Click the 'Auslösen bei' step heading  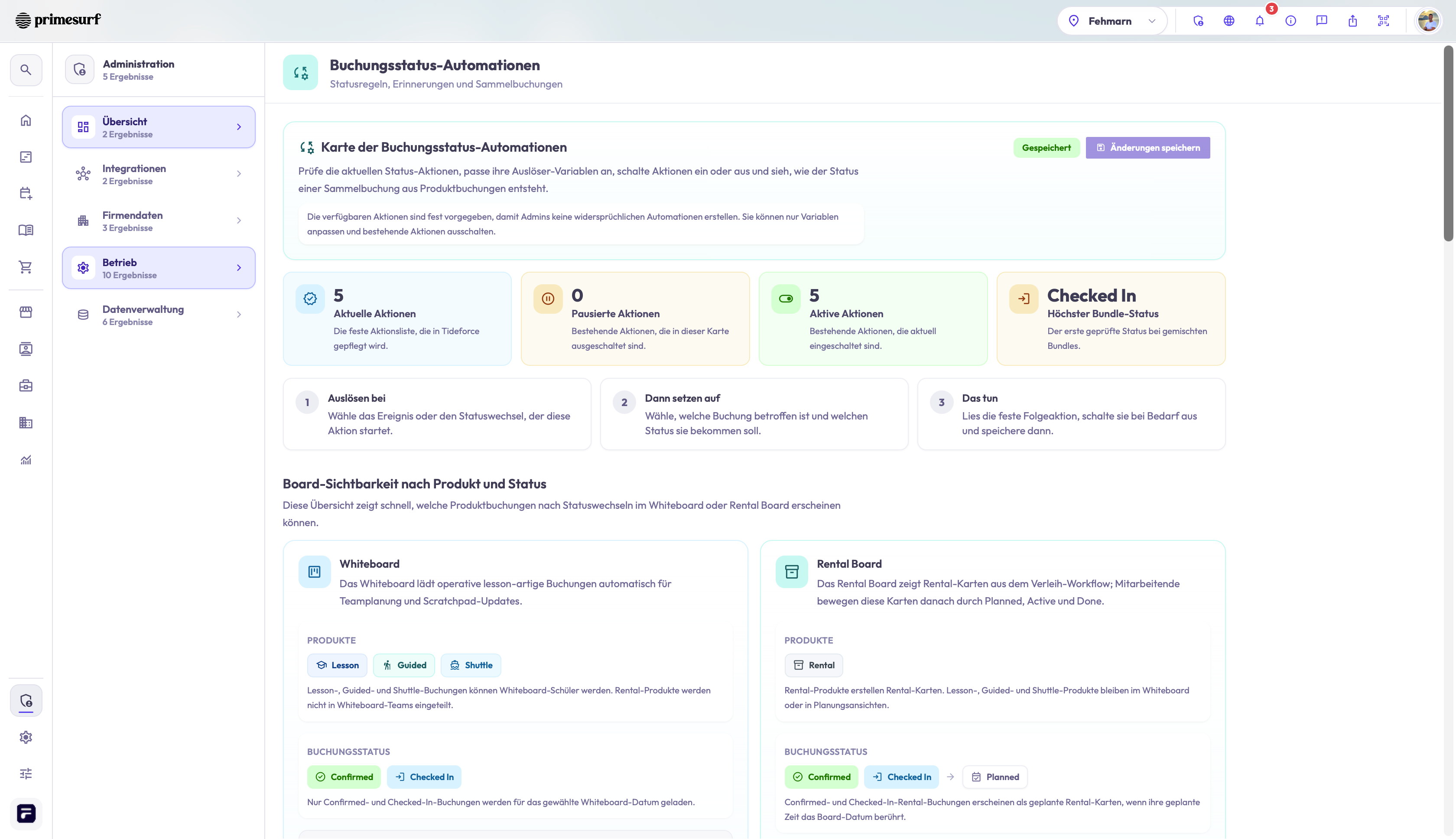(357, 398)
